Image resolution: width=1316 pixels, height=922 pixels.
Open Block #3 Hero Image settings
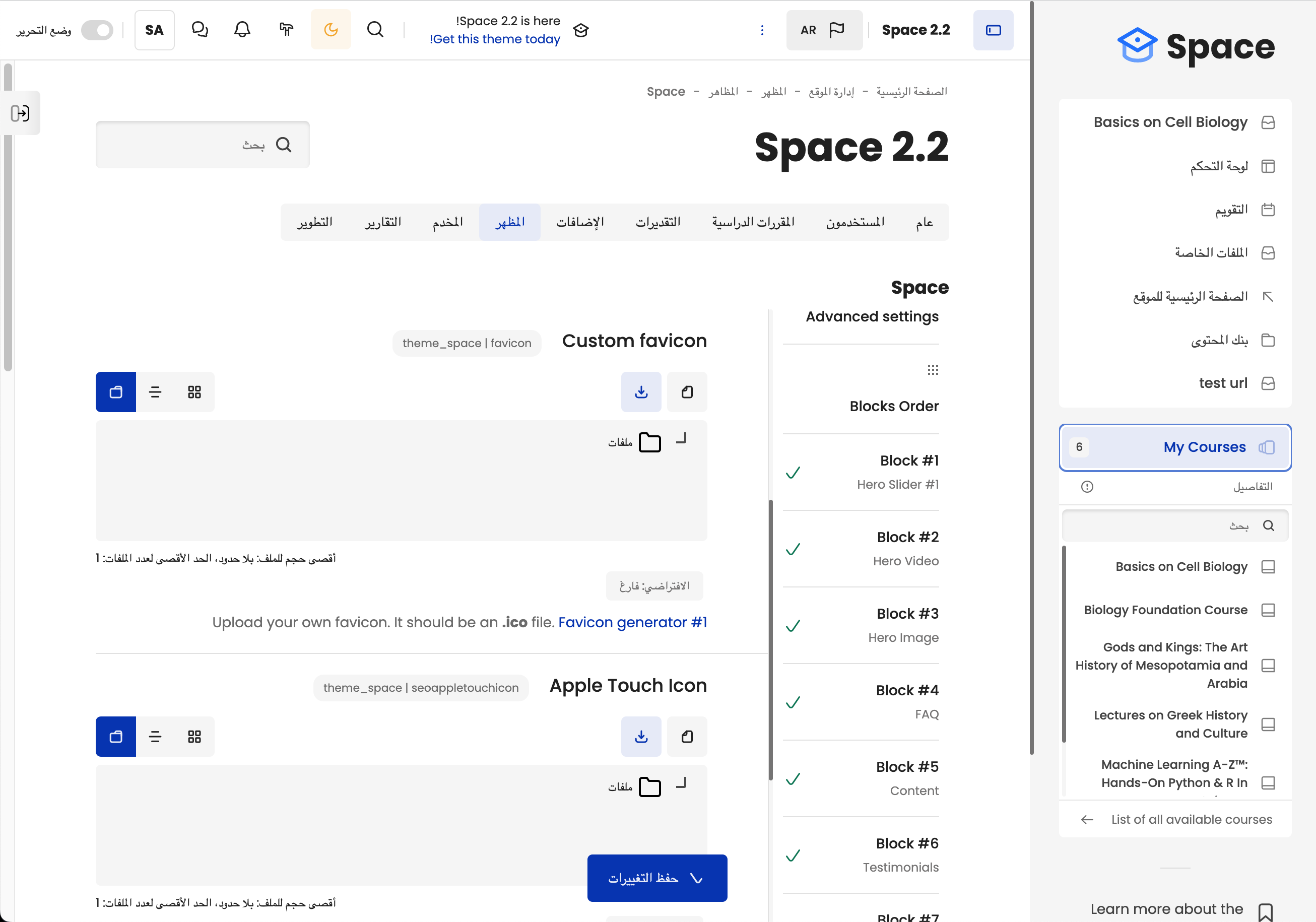pyautogui.click(x=861, y=625)
